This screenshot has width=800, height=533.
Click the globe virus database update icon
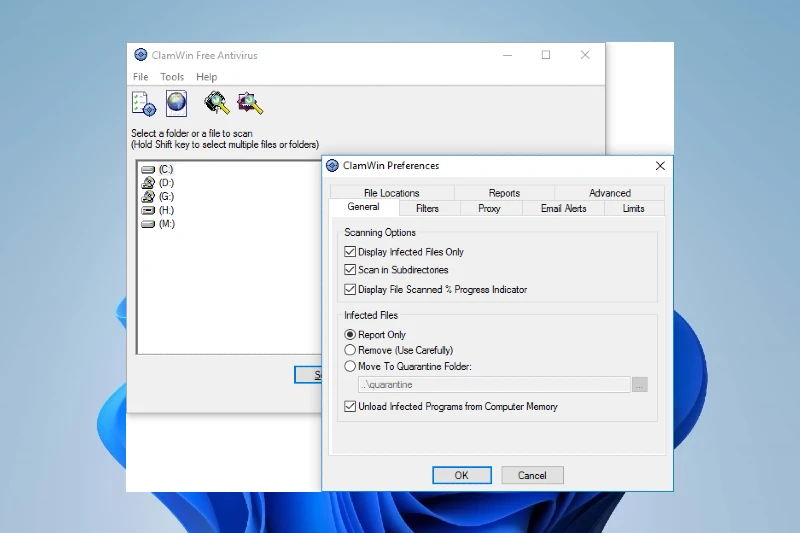point(177,104)
